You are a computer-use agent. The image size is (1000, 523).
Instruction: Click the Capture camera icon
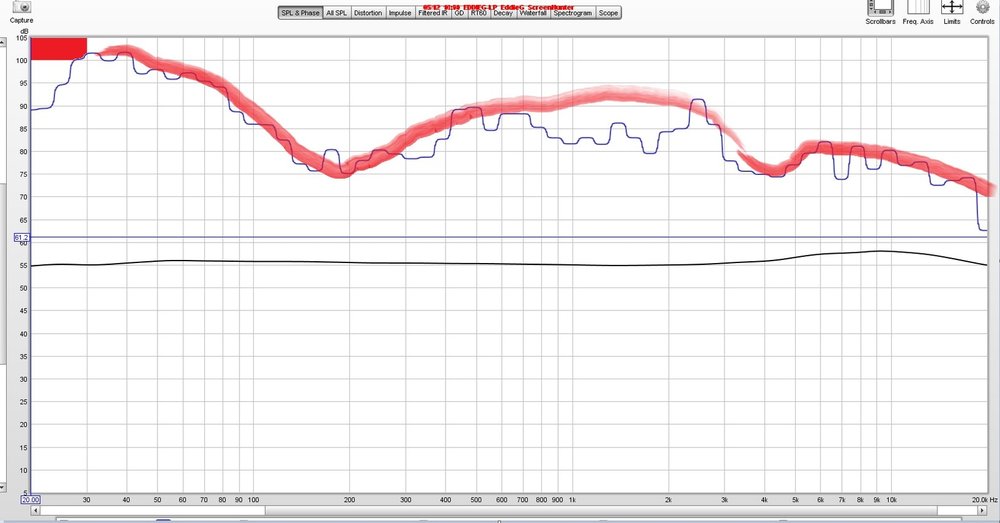tap(22, 7)
